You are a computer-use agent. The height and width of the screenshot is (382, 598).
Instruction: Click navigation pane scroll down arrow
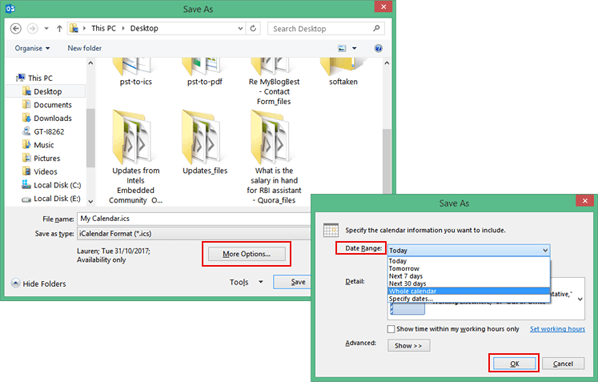coord(90,201)
